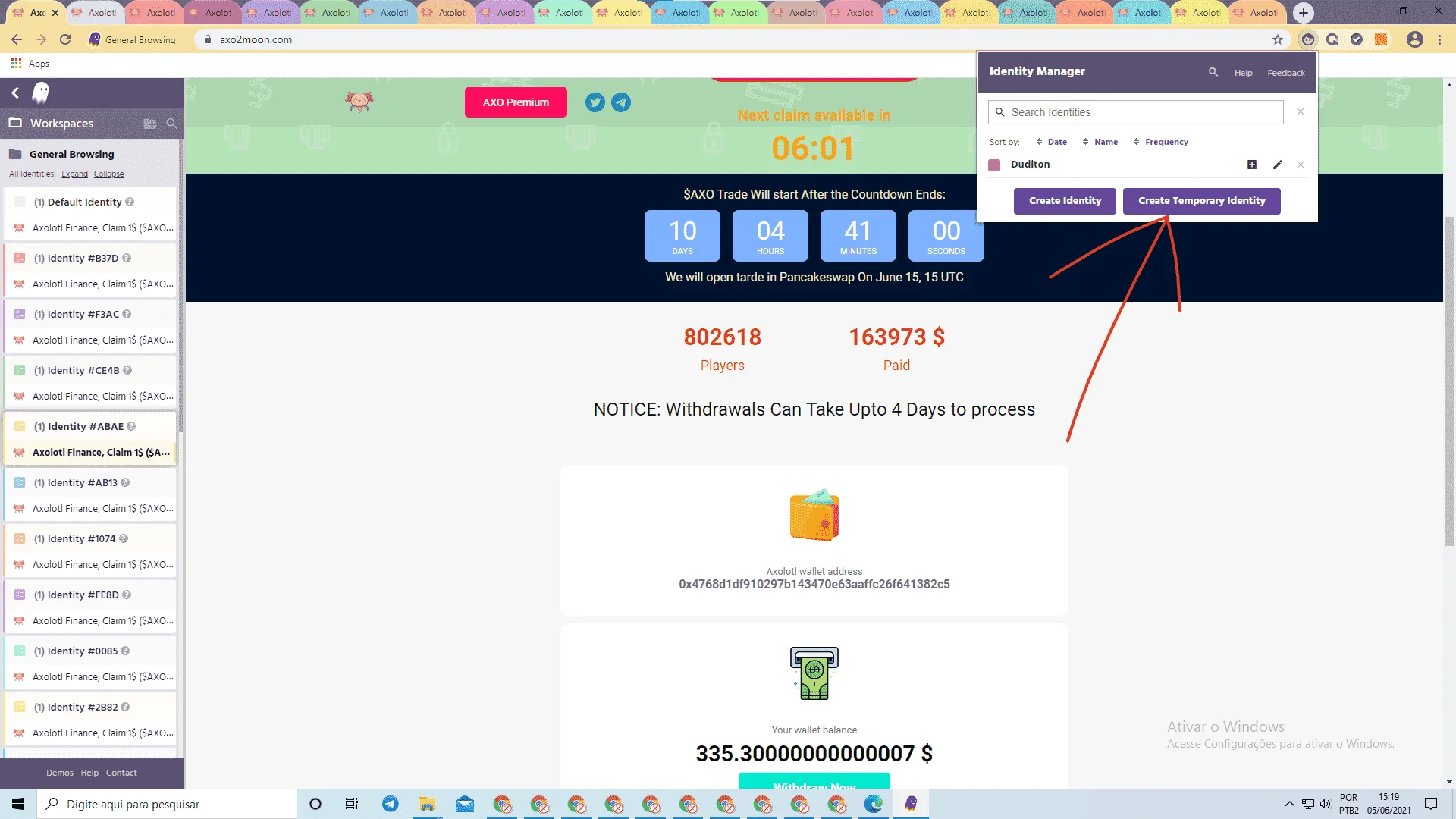1456x819 pixels.
Task: Click the Identity #0085 color icon
Action: tap(20, 651)
